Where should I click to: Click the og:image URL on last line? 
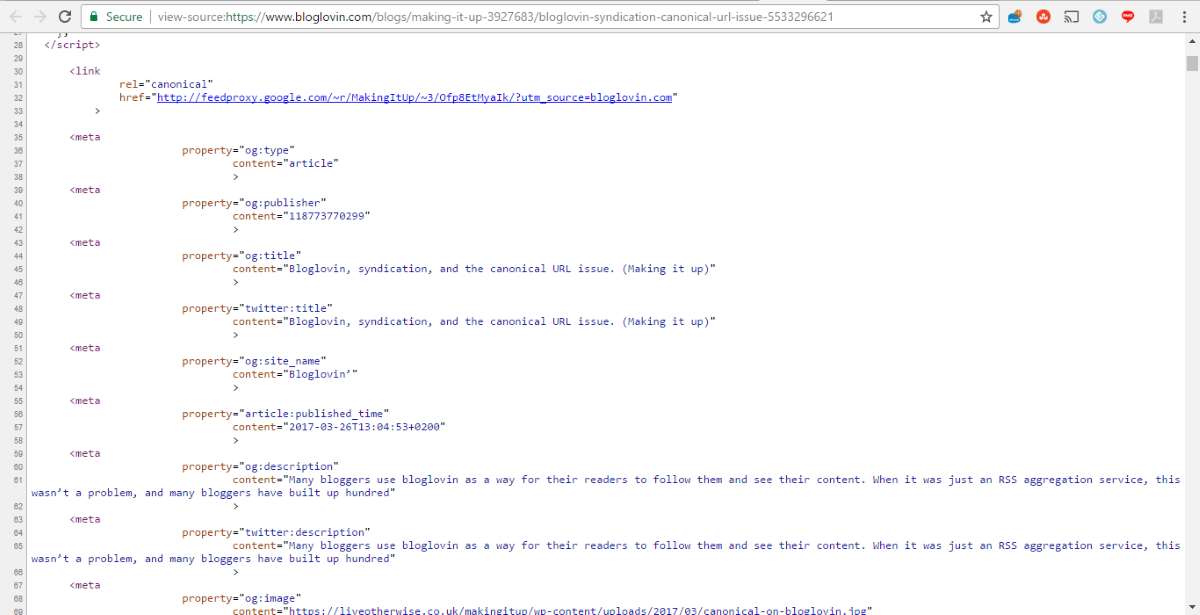577,609
